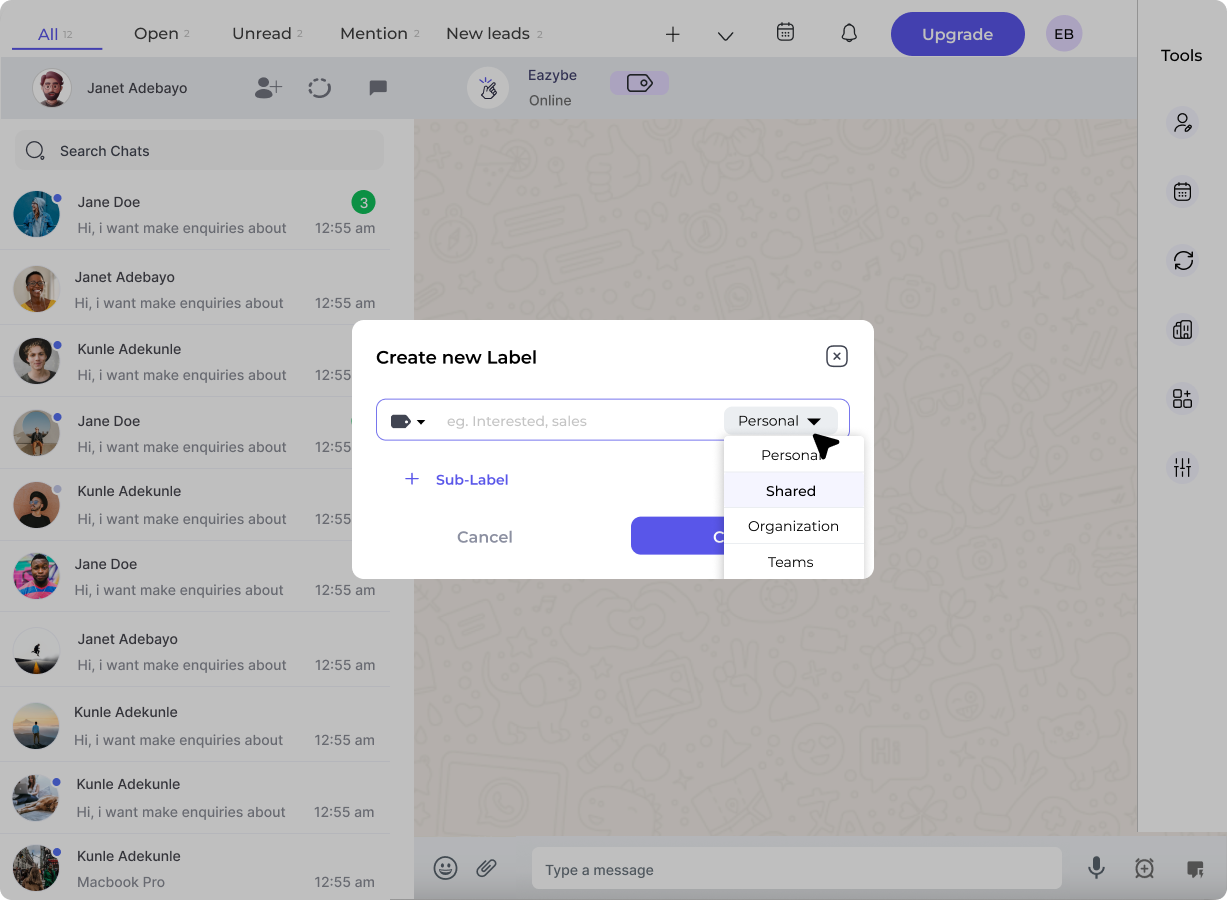Click the attachment paperclip icon
1227x900 pixels.
(486, 868)
